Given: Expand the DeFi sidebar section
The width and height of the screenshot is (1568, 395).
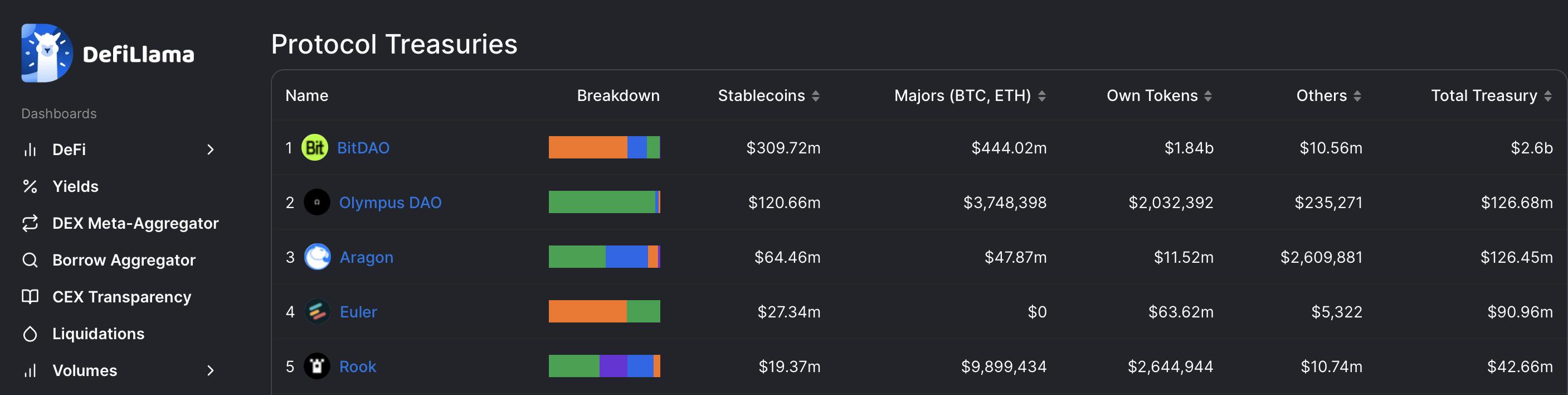Looking at the screenshot, I should (211, 150).
